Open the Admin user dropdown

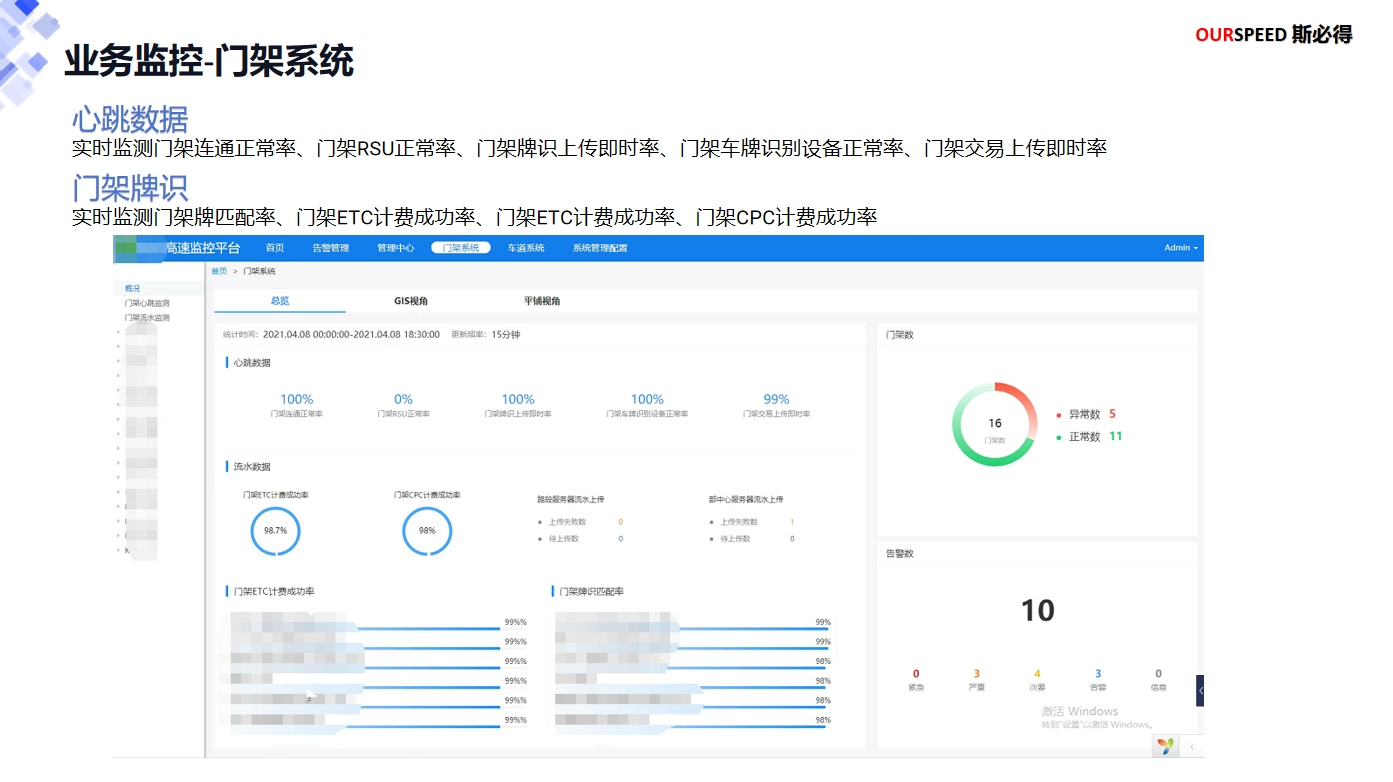pyautogui.click(x=1181, y=248)
